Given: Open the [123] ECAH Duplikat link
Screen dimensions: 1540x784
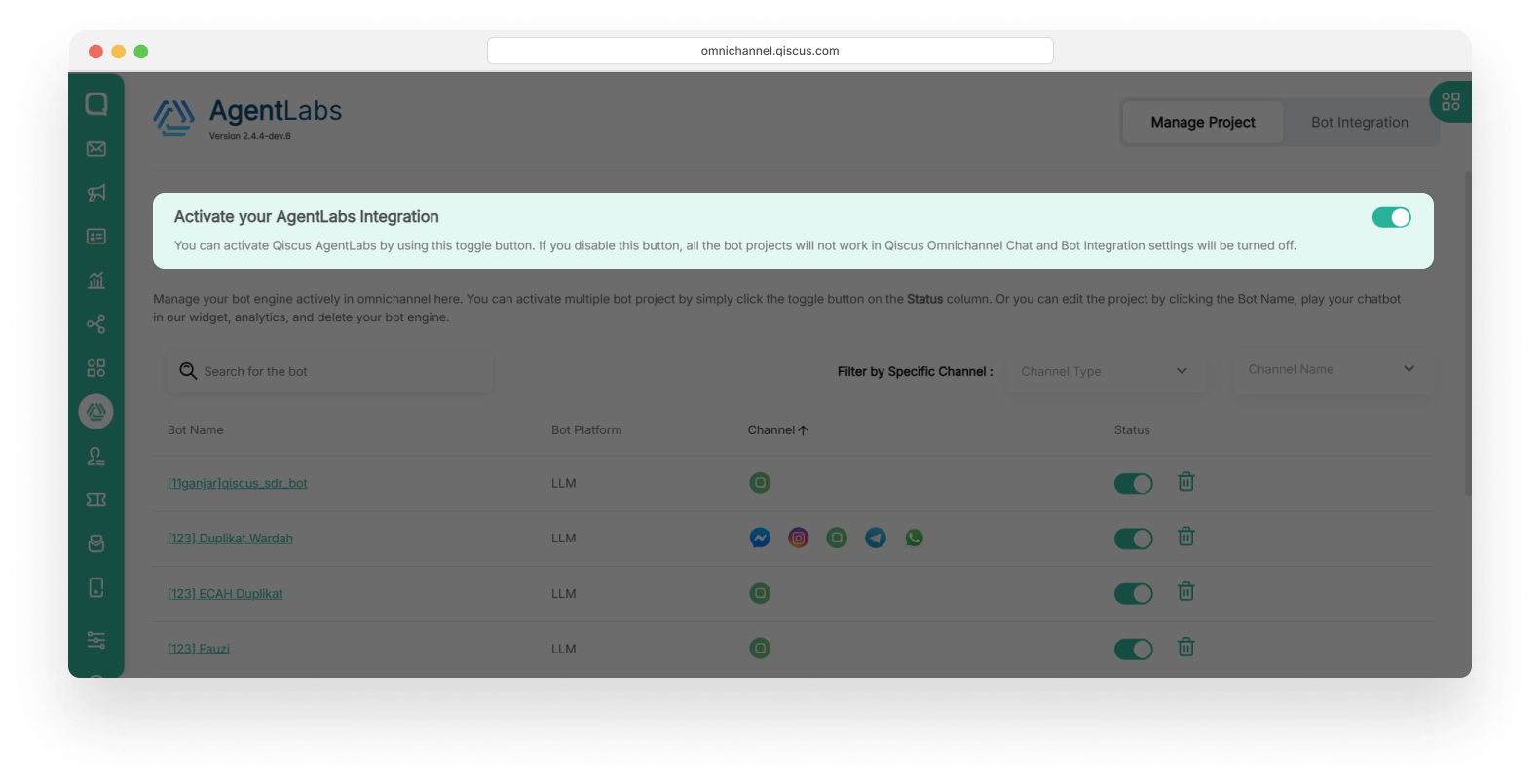Looking at the screenshot, I should tap(225, 594).
